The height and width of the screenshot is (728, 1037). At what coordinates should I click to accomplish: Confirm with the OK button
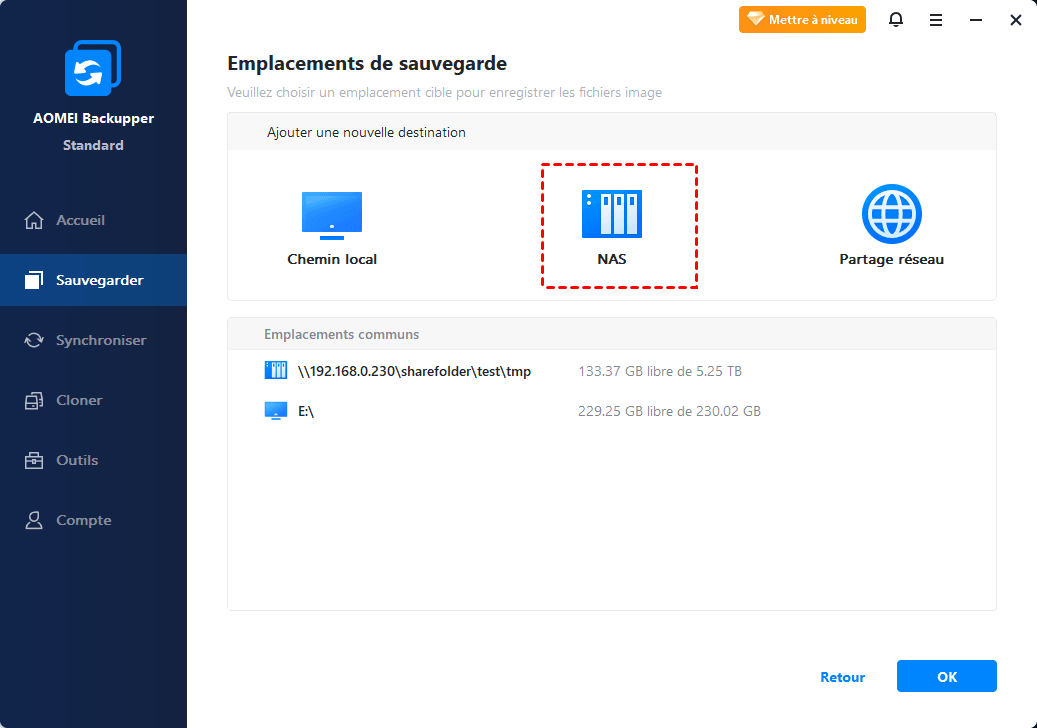946,676
